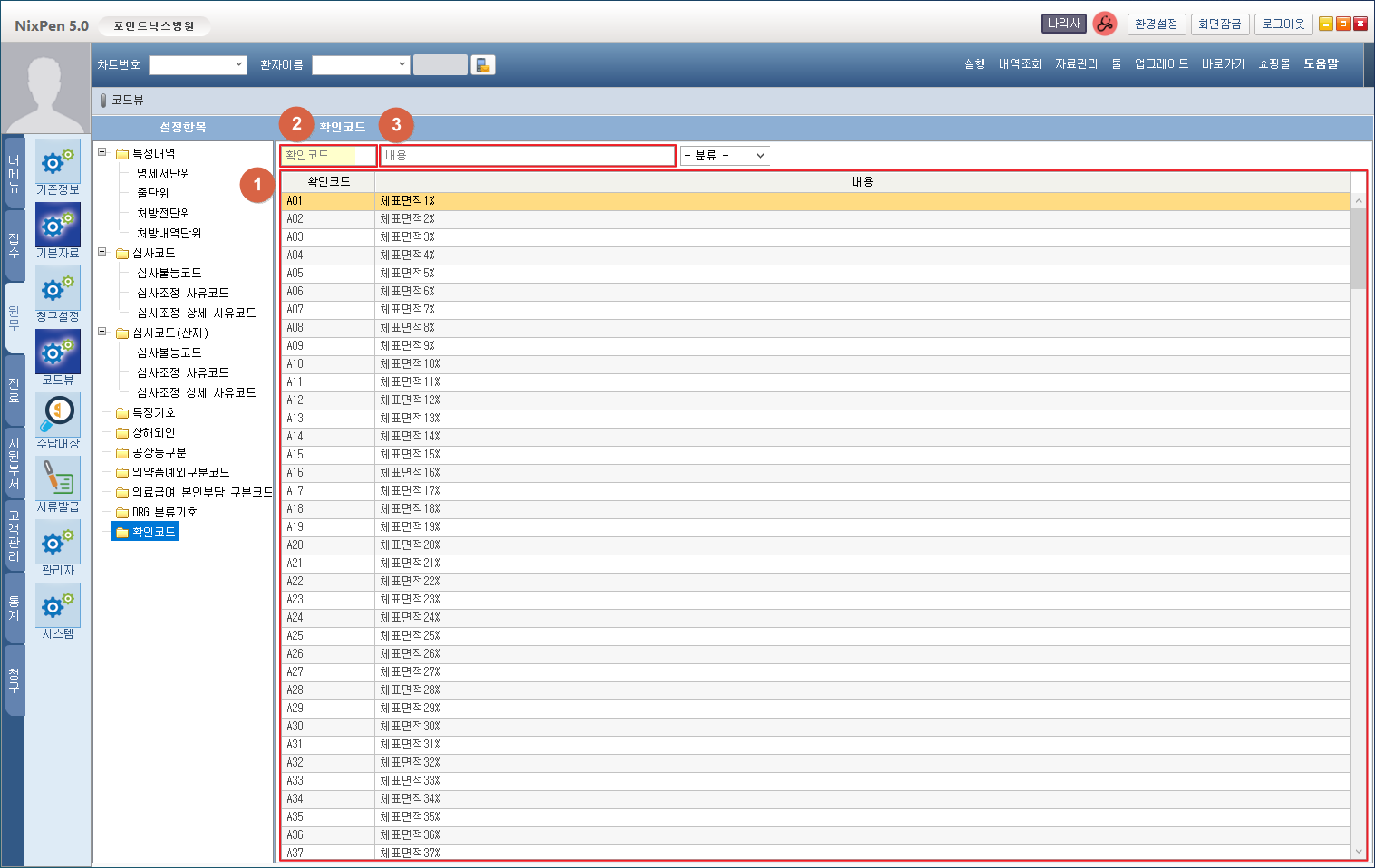Viewport: 1375px width, 868px height.
Task: Click the 환경설정 button
Action: coord(1156,24)
